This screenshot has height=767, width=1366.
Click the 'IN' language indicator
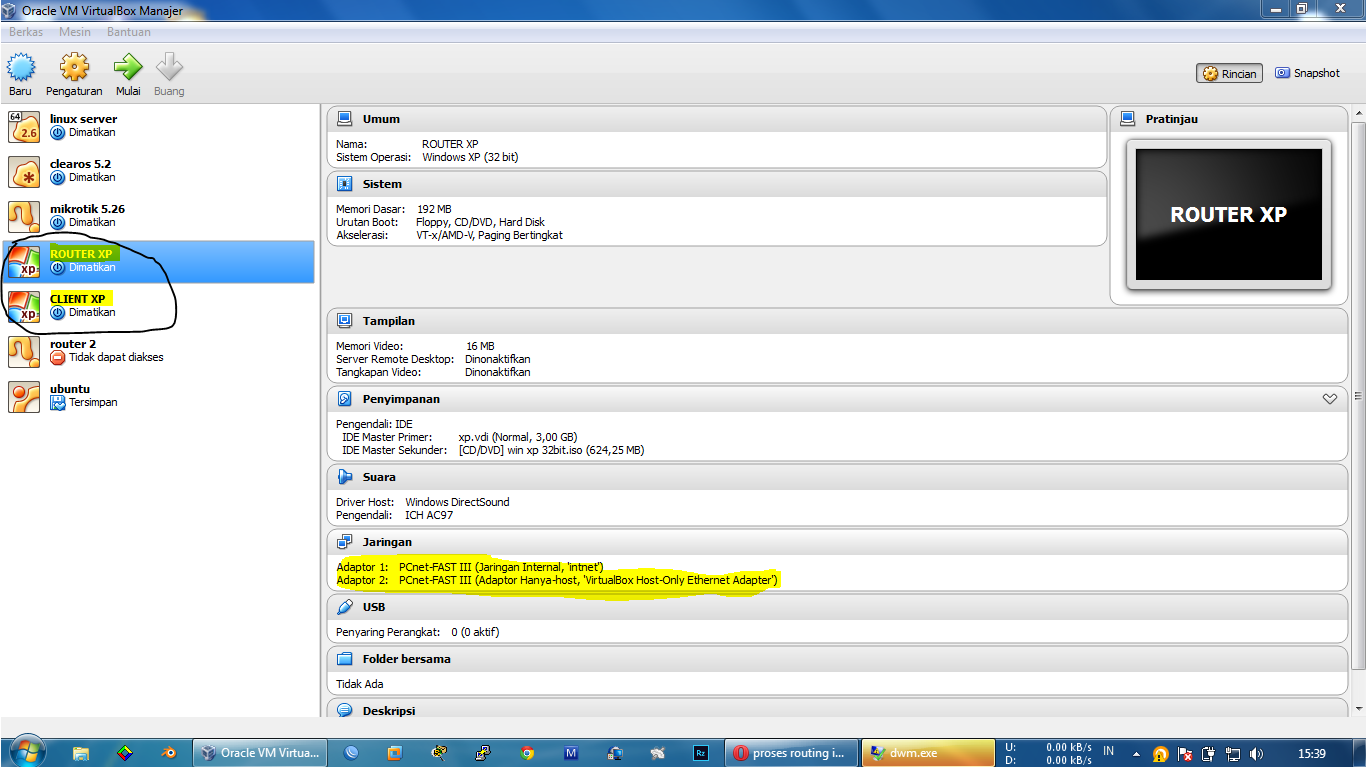[1109, 750]
